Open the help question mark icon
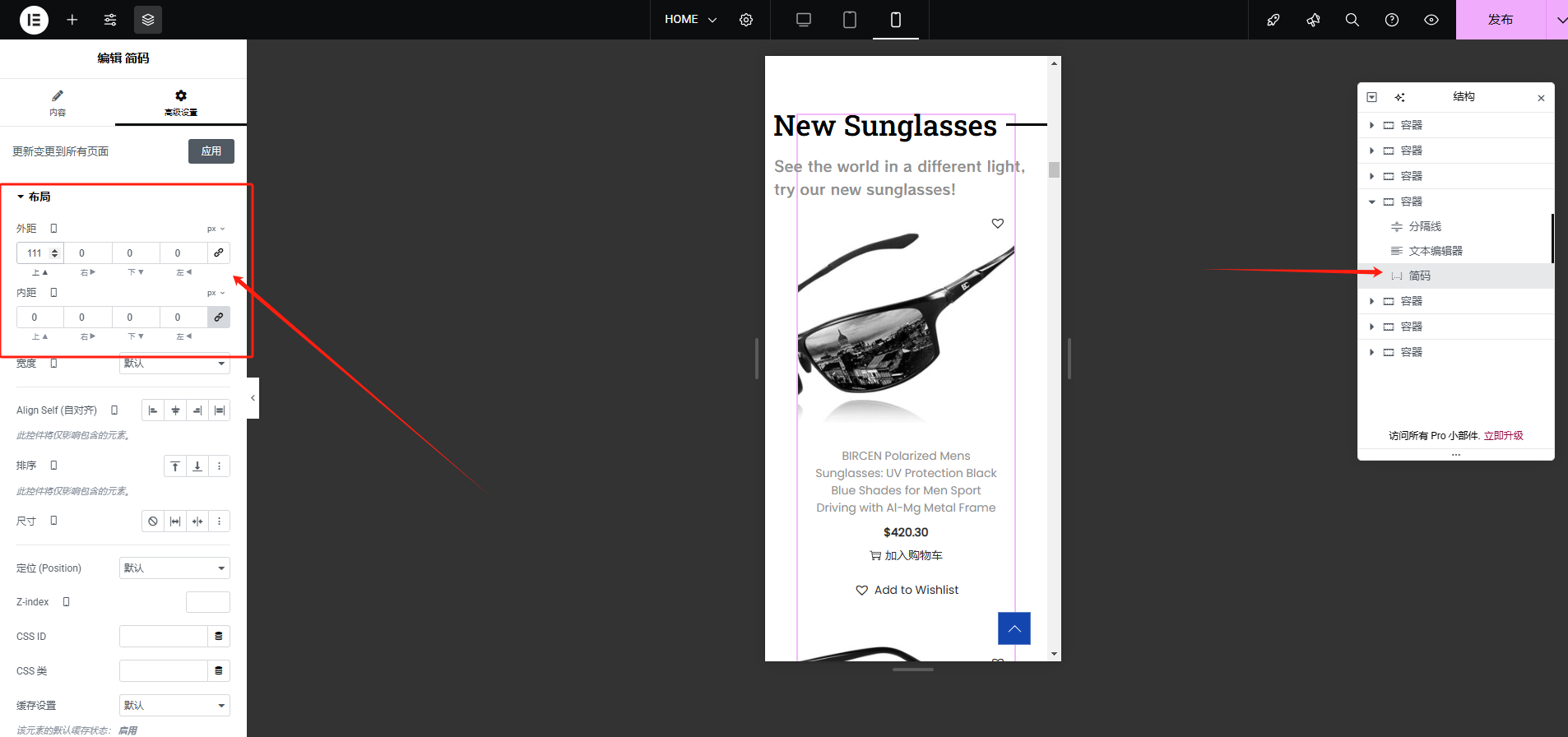Viewport: 1568px width, 737px height. (1391, 20)
